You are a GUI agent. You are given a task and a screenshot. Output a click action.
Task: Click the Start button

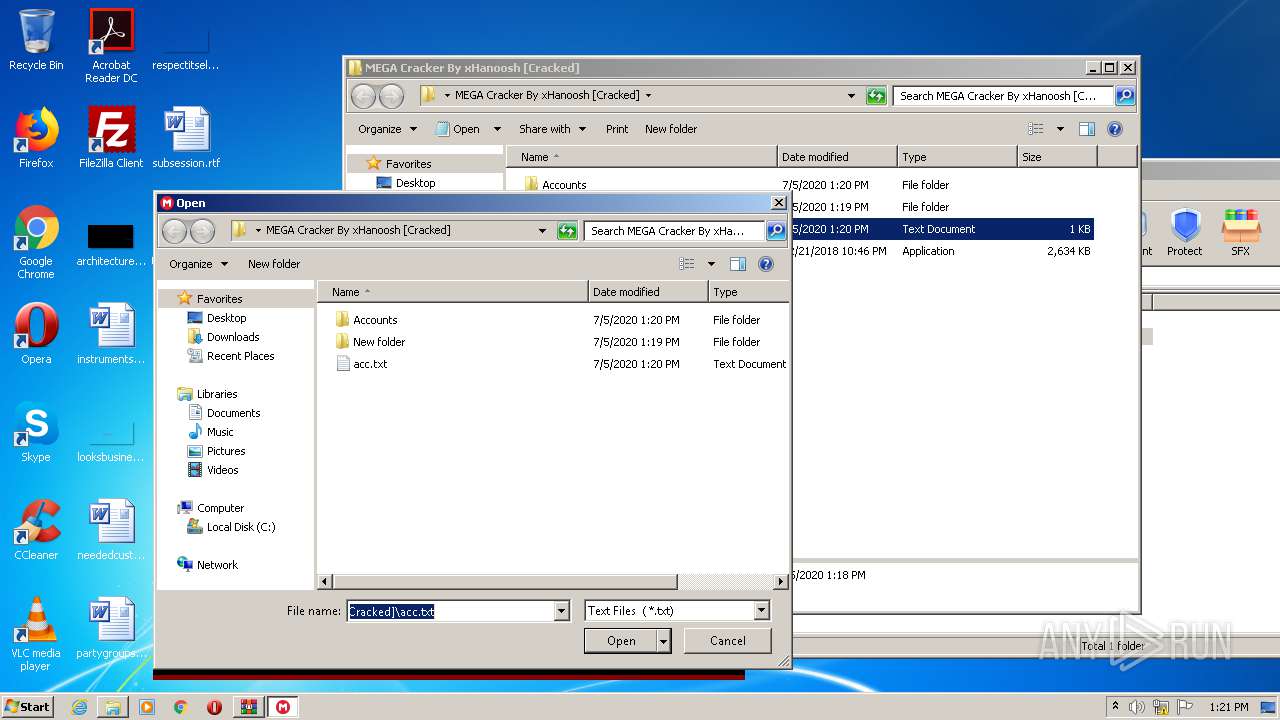point(27,707)
